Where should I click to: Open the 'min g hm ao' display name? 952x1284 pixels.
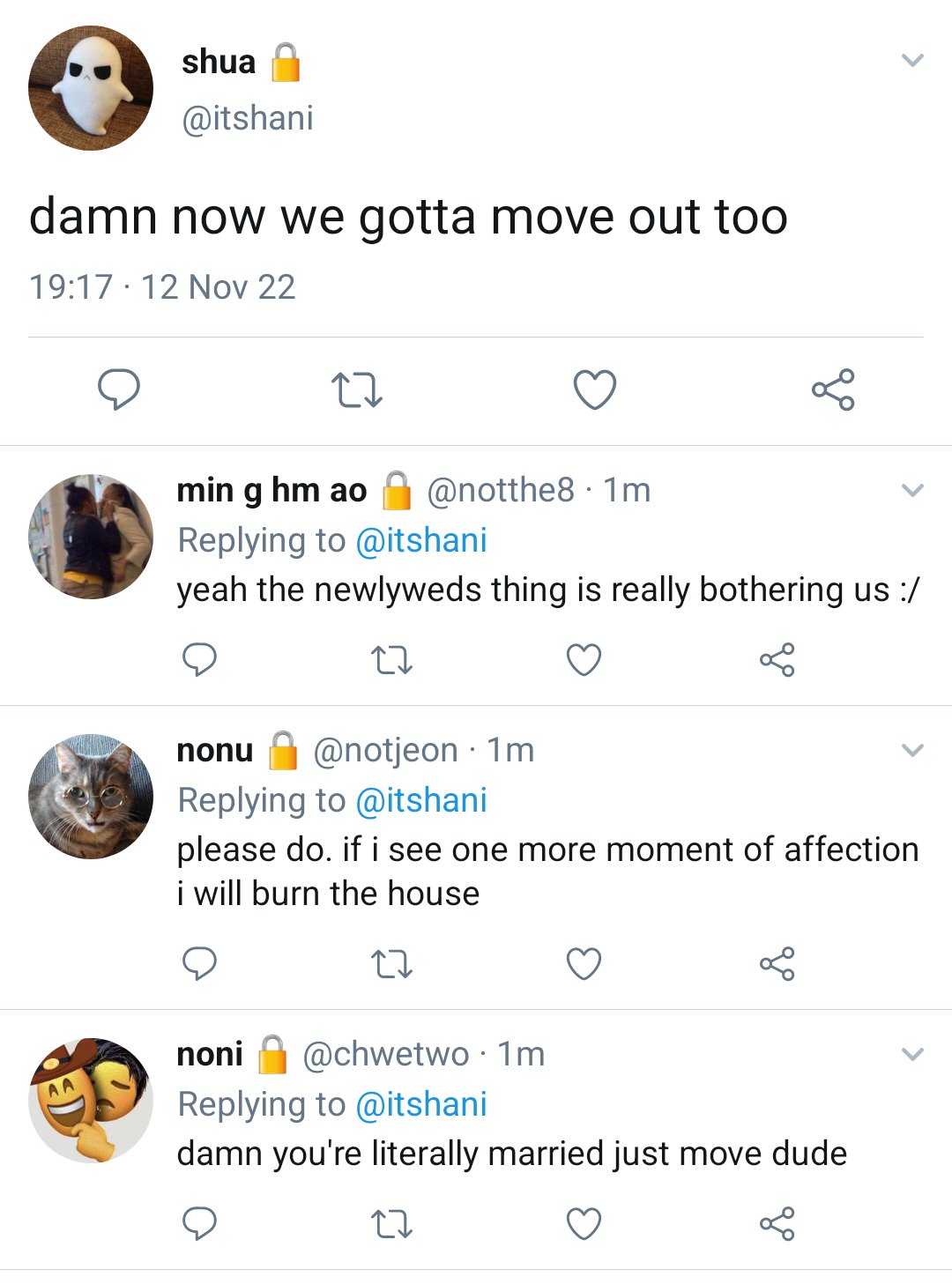[x=271, y=490]
